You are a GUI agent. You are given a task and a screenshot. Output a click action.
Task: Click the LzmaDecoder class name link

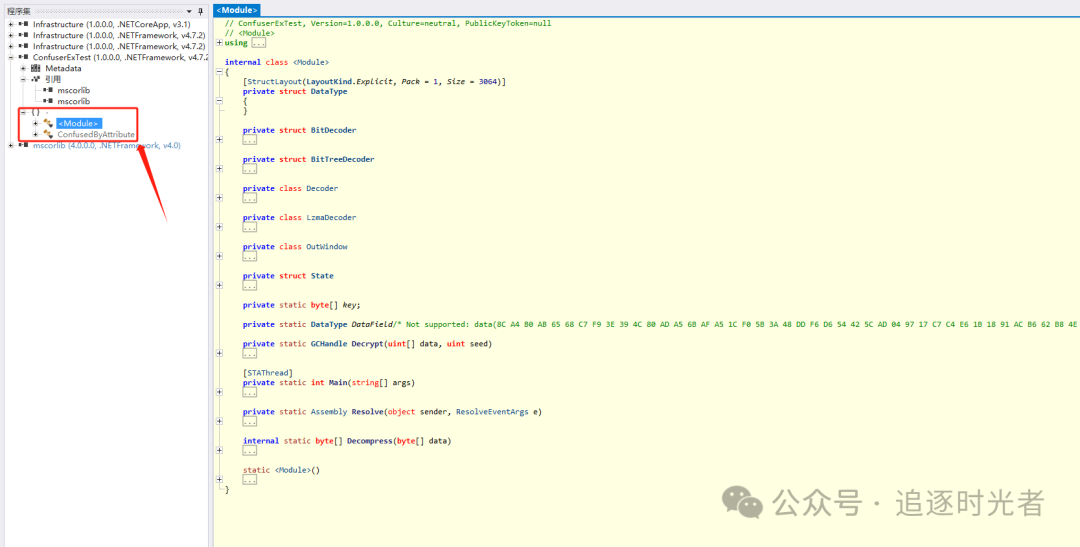coord(331,217)
